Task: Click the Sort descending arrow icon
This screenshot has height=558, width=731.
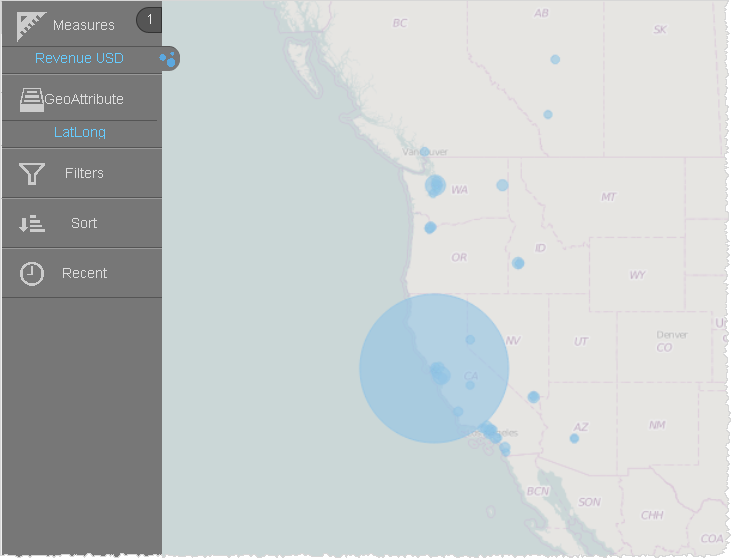Action: coord(32,224)
